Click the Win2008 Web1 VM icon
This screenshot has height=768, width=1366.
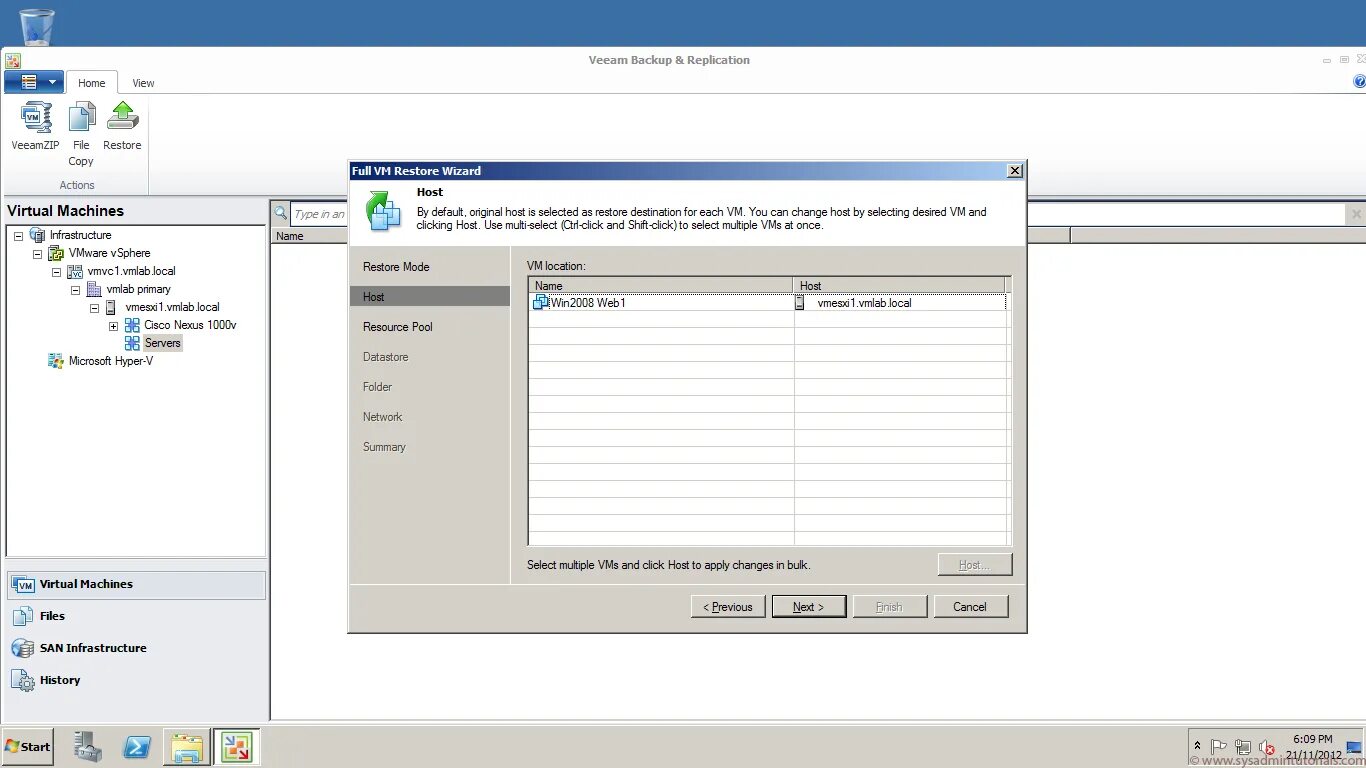[x=541, y=302]
